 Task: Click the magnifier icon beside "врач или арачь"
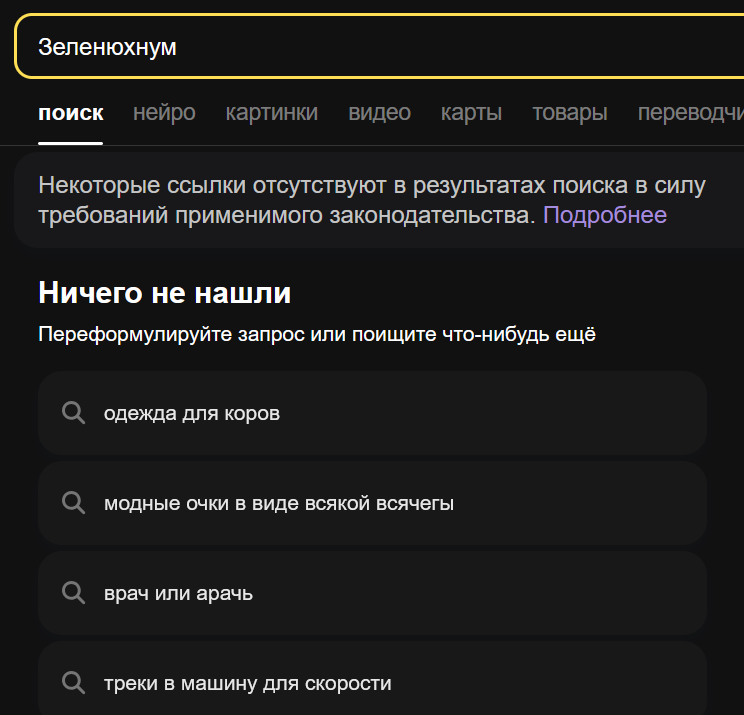click(x=73, y=593)
